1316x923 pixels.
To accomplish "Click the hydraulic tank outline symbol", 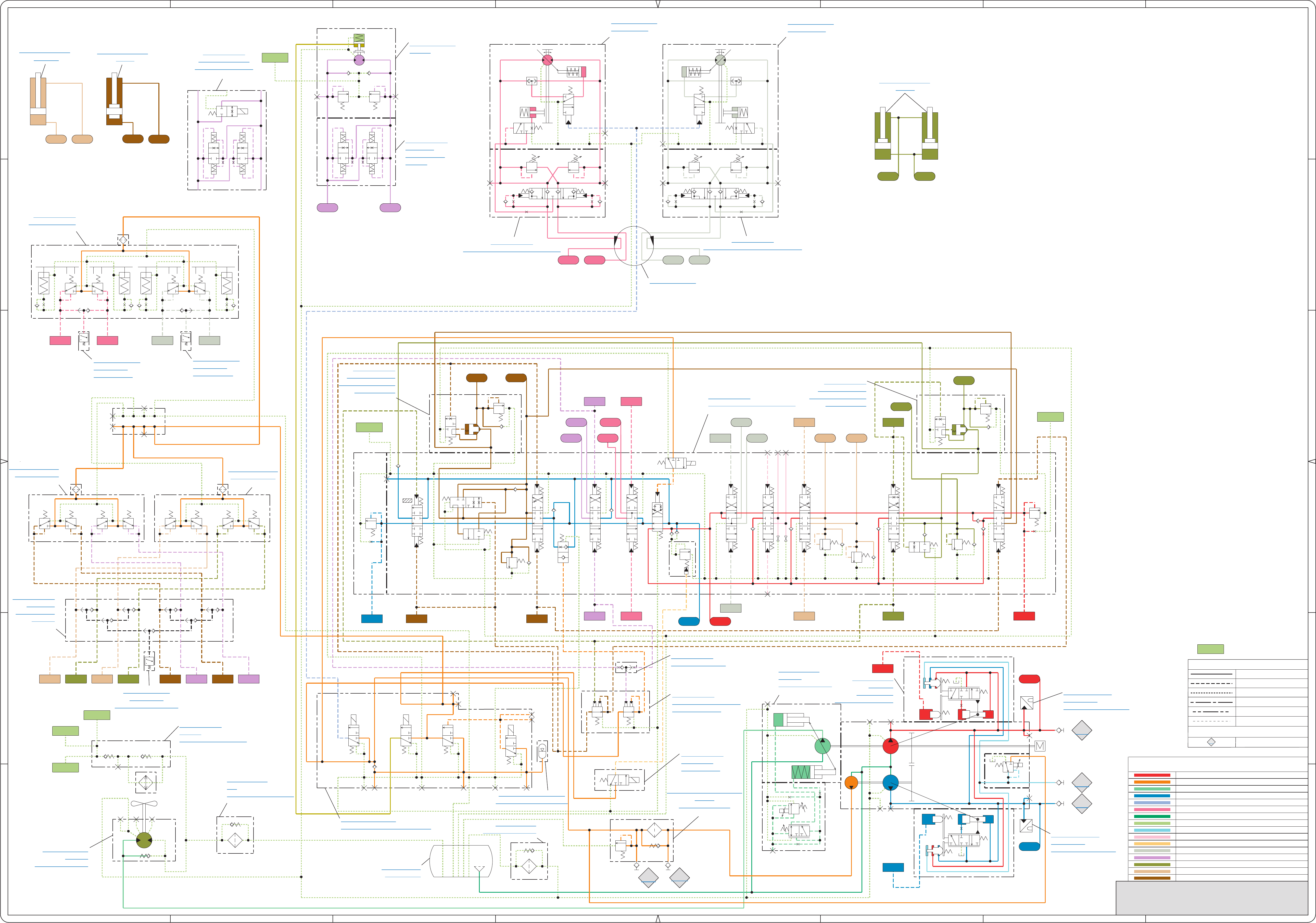I will point(461,861).
